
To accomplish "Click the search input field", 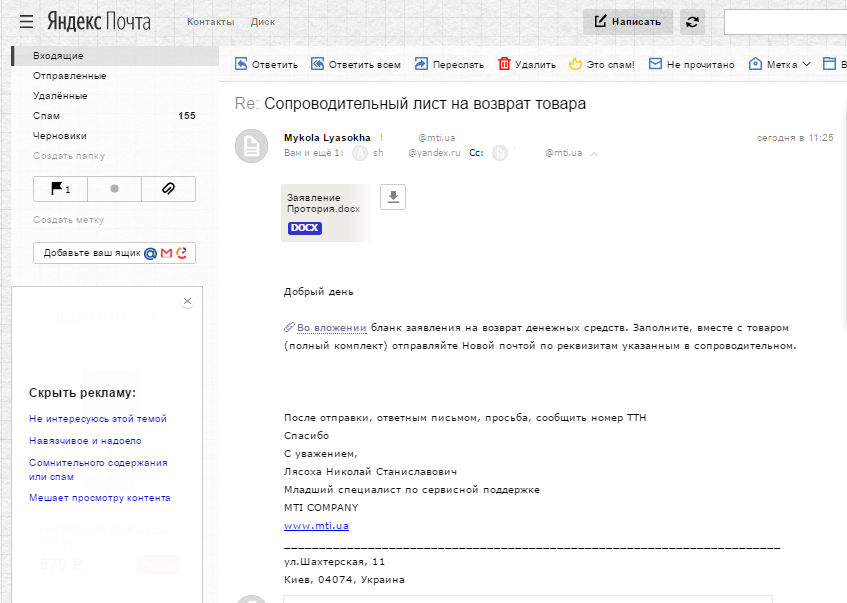I will pos(785,22).
